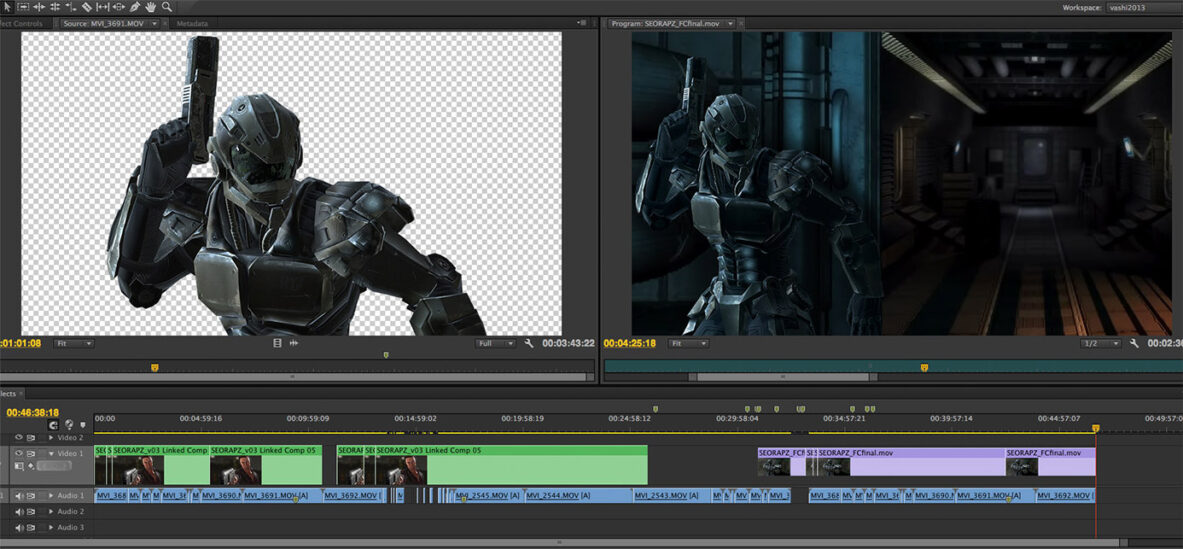Mute Audio 2 track speaker

19,512
